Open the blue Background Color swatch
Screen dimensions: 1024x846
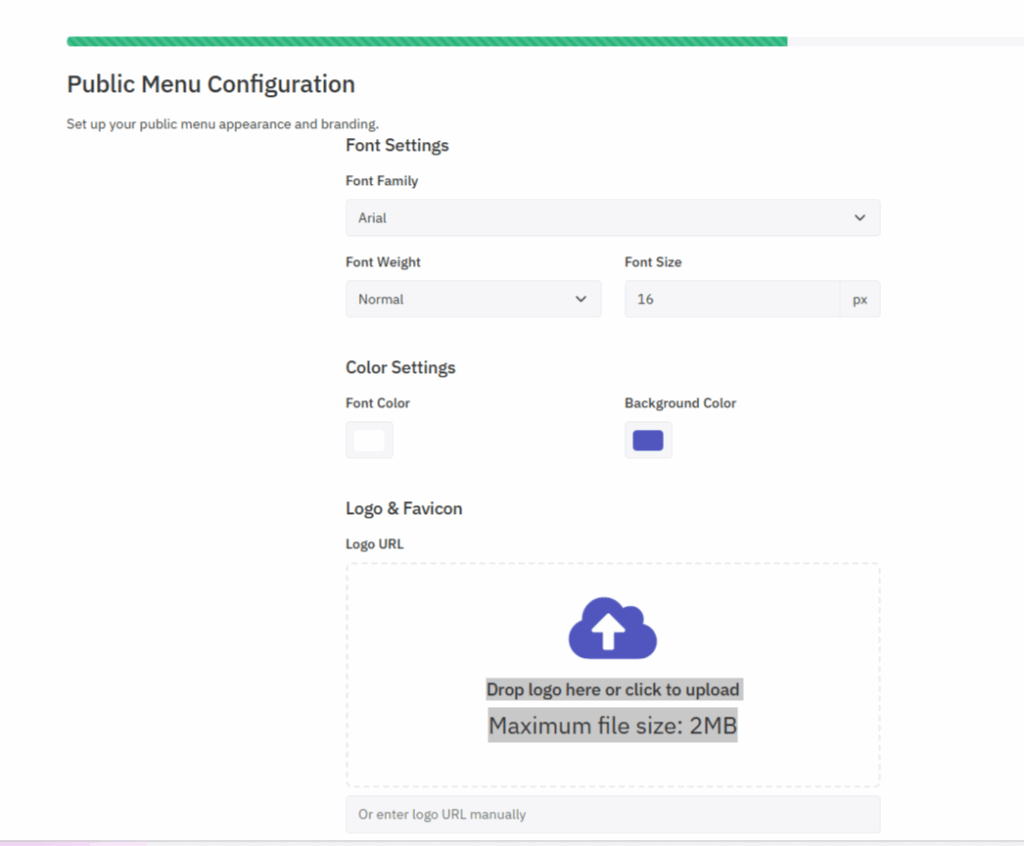648,440
